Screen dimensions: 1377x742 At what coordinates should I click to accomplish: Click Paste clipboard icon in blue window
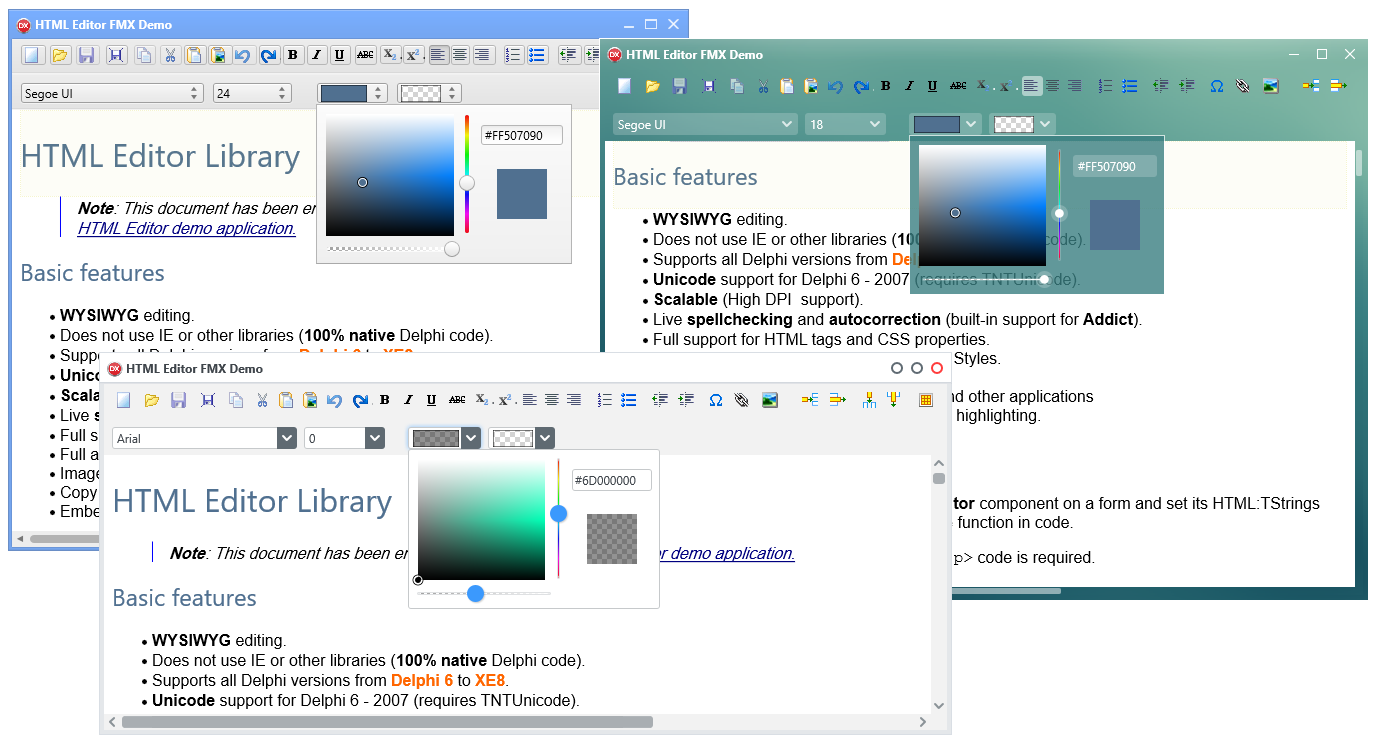click(194, 55)
